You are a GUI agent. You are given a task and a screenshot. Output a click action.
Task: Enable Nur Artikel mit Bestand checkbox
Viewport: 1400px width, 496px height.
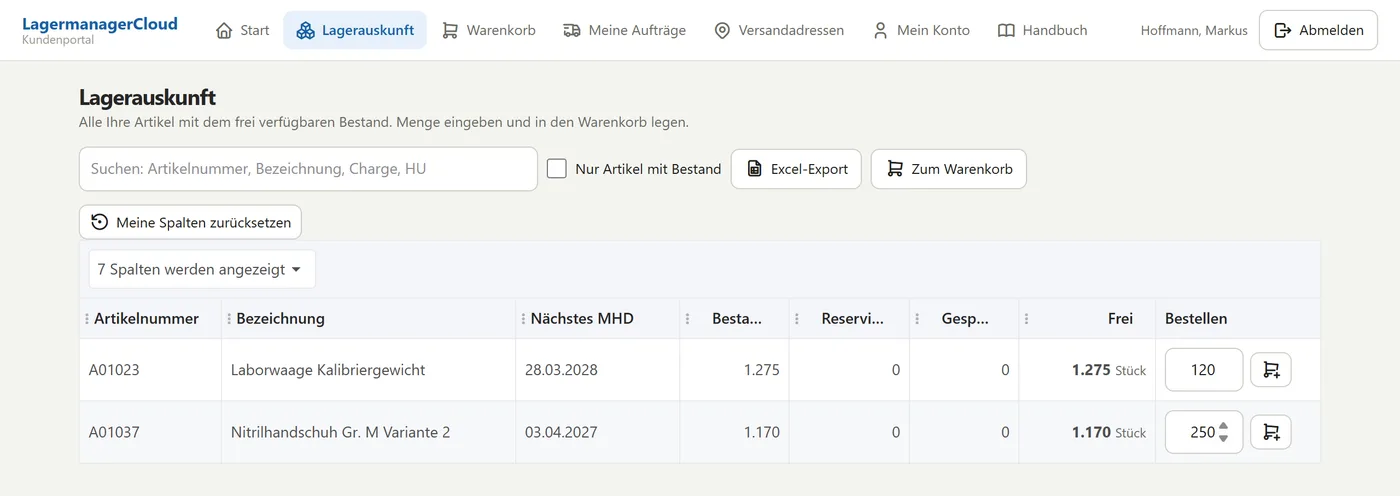[x=557, y=169]
